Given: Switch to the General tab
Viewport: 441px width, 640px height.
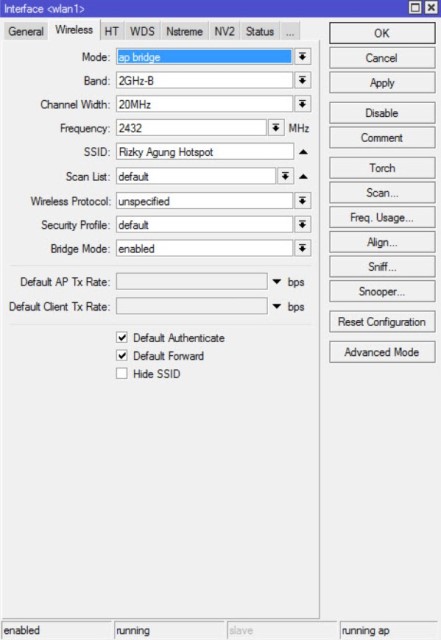Looking at the screenshot, I should (26, 31).
